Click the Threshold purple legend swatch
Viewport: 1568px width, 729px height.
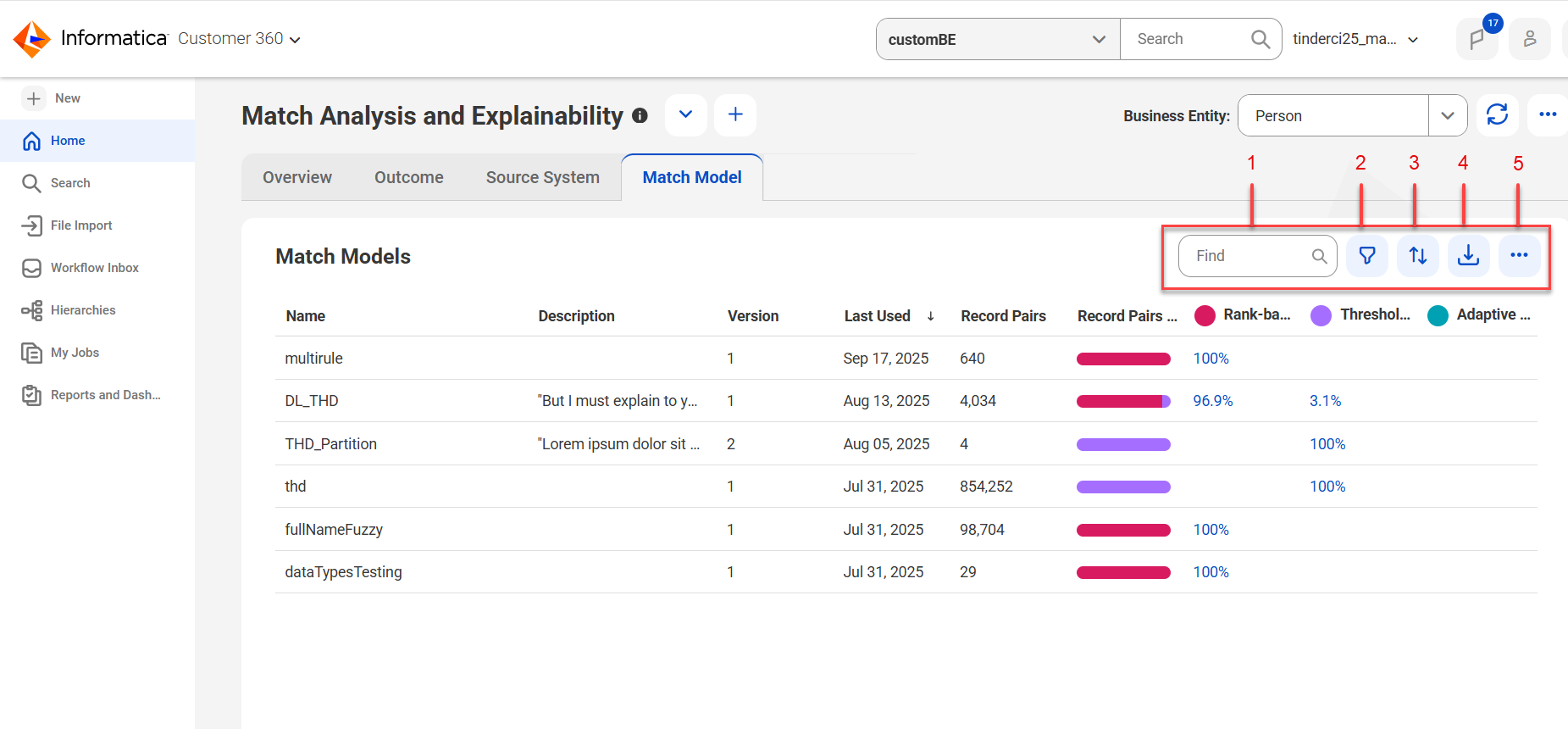point(1321,315)
